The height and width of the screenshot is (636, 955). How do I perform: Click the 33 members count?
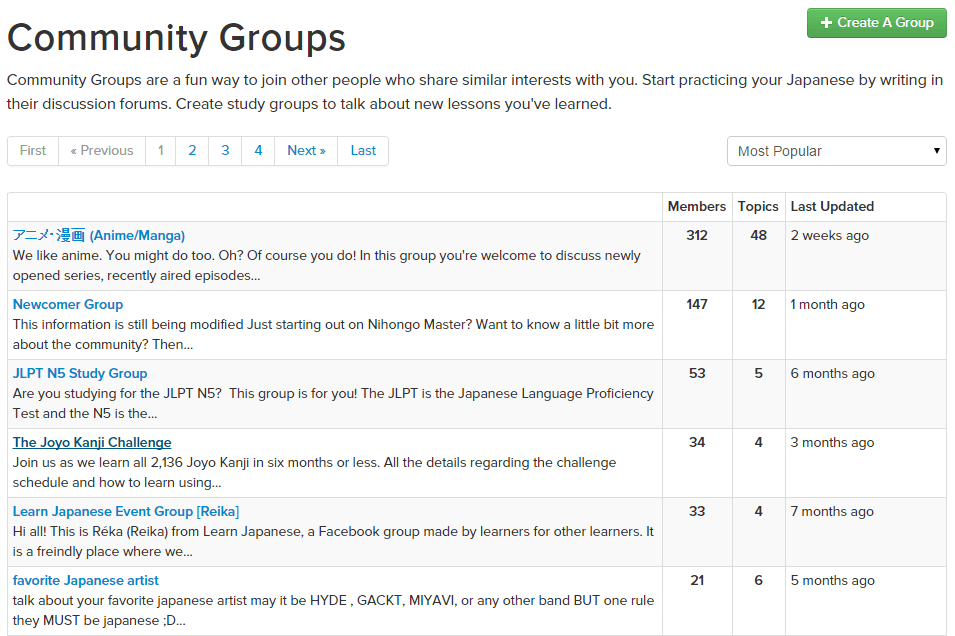(x=697, y=511)
